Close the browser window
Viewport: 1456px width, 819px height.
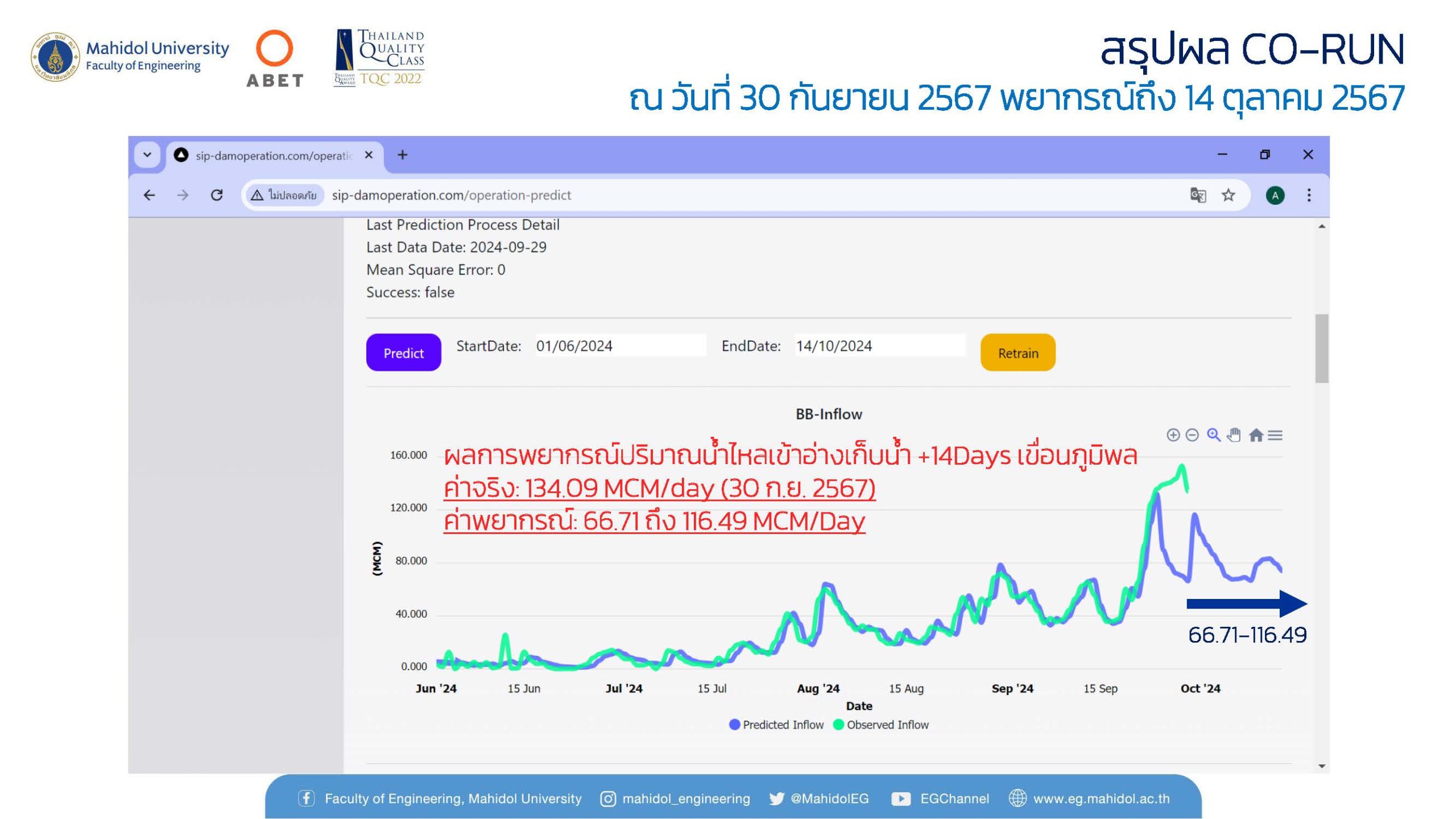coord(1308,154)
